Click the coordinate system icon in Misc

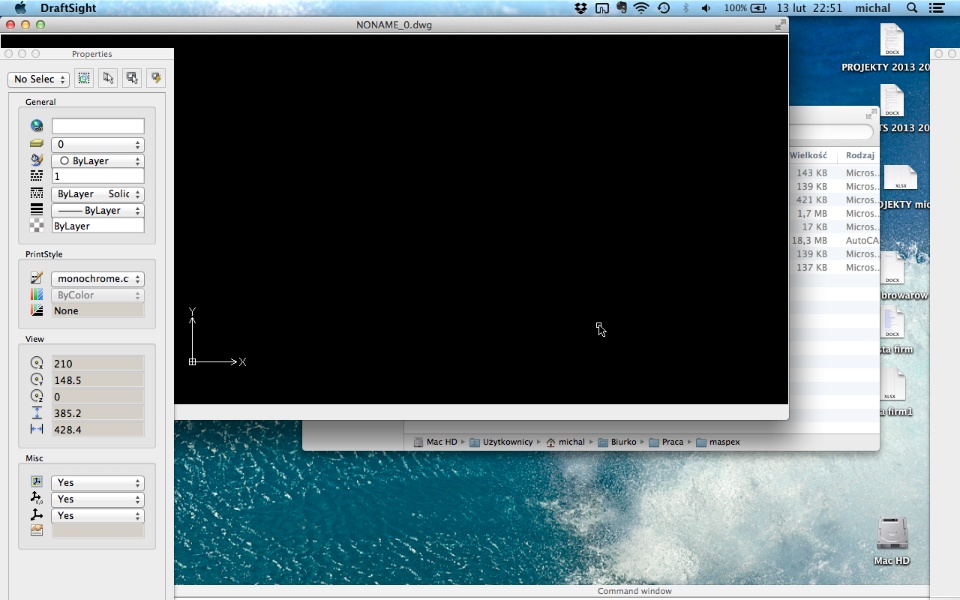click(37, 515)
